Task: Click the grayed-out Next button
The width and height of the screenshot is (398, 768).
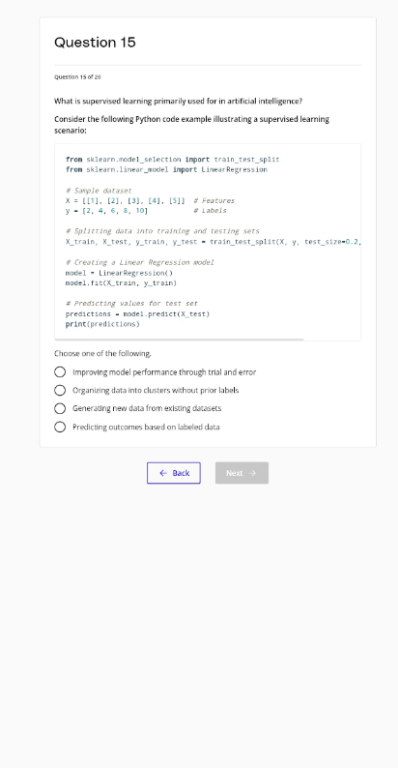Action: [x=242, y=473]
